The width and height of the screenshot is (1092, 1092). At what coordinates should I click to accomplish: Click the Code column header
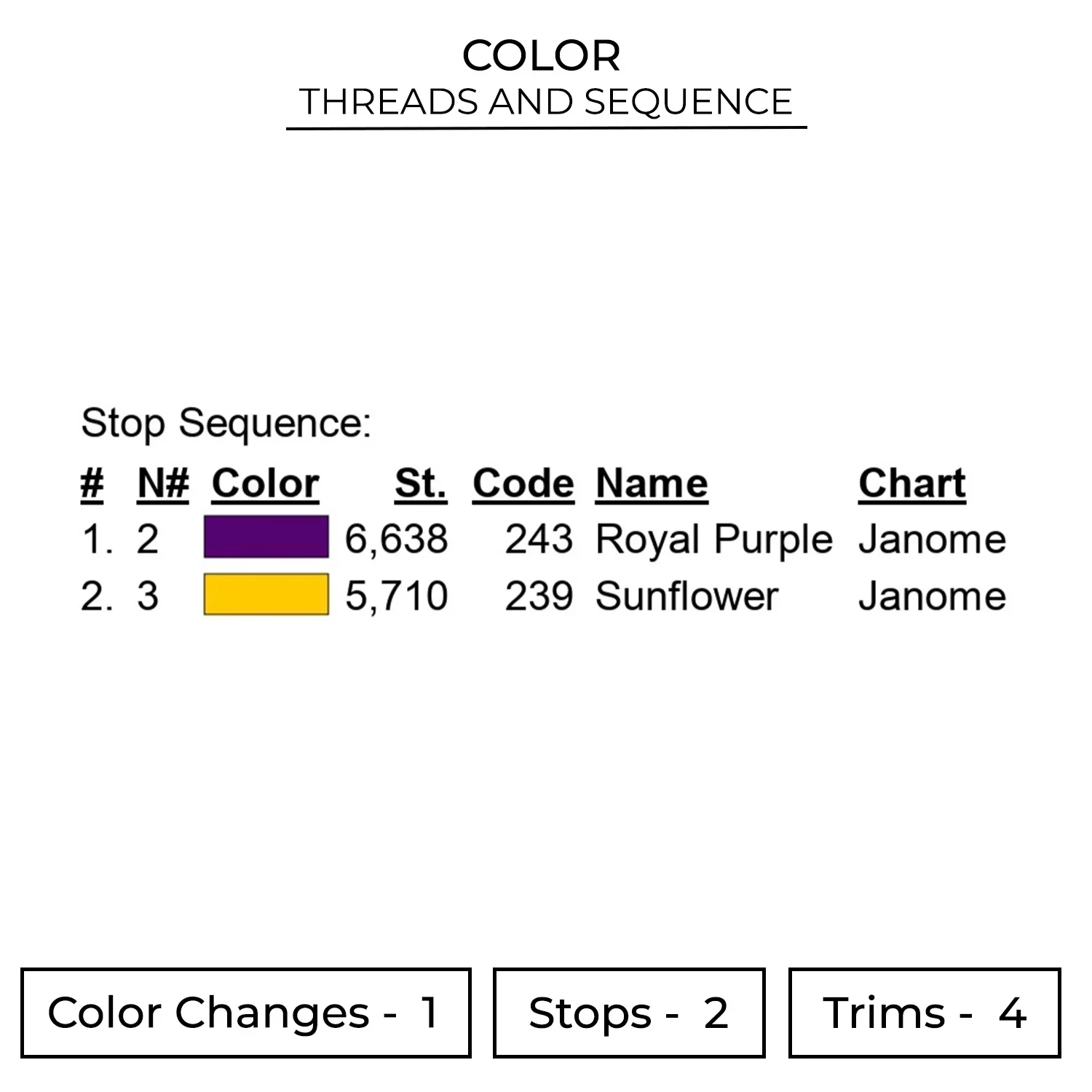pyautogui.click(x=523, y=483)
